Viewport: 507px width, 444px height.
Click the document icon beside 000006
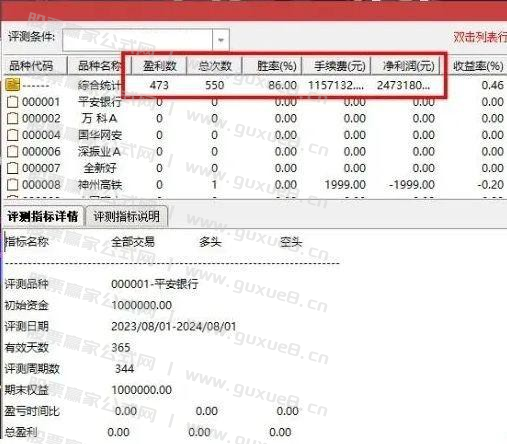coord(13,151)
